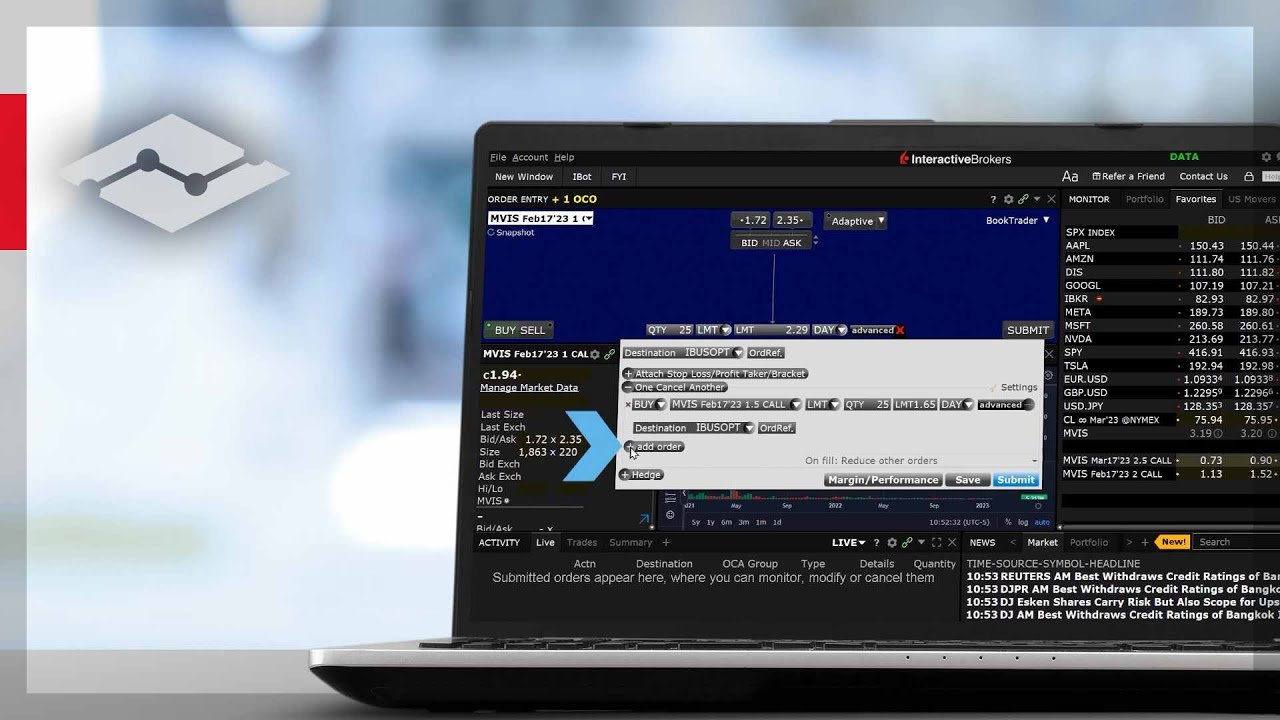Switch to Portfolio tab in Monitor

coord(1145,199)
